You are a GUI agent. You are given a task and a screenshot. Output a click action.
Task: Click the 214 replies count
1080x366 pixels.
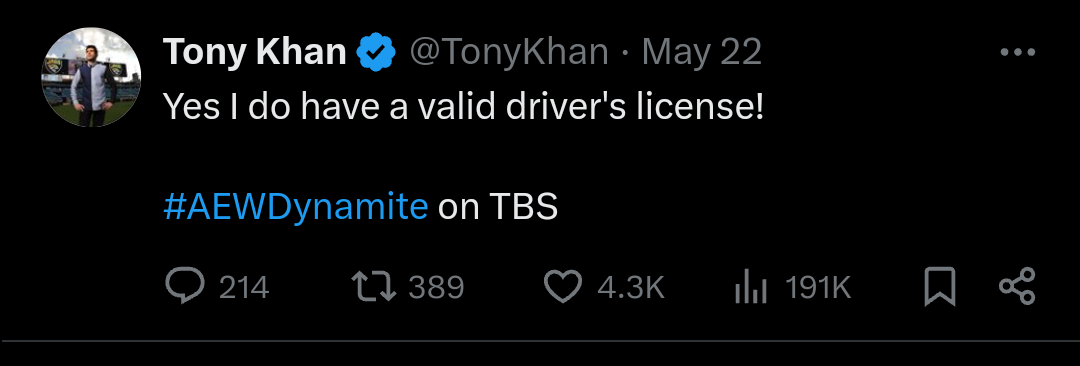click(x=244, y=287)
